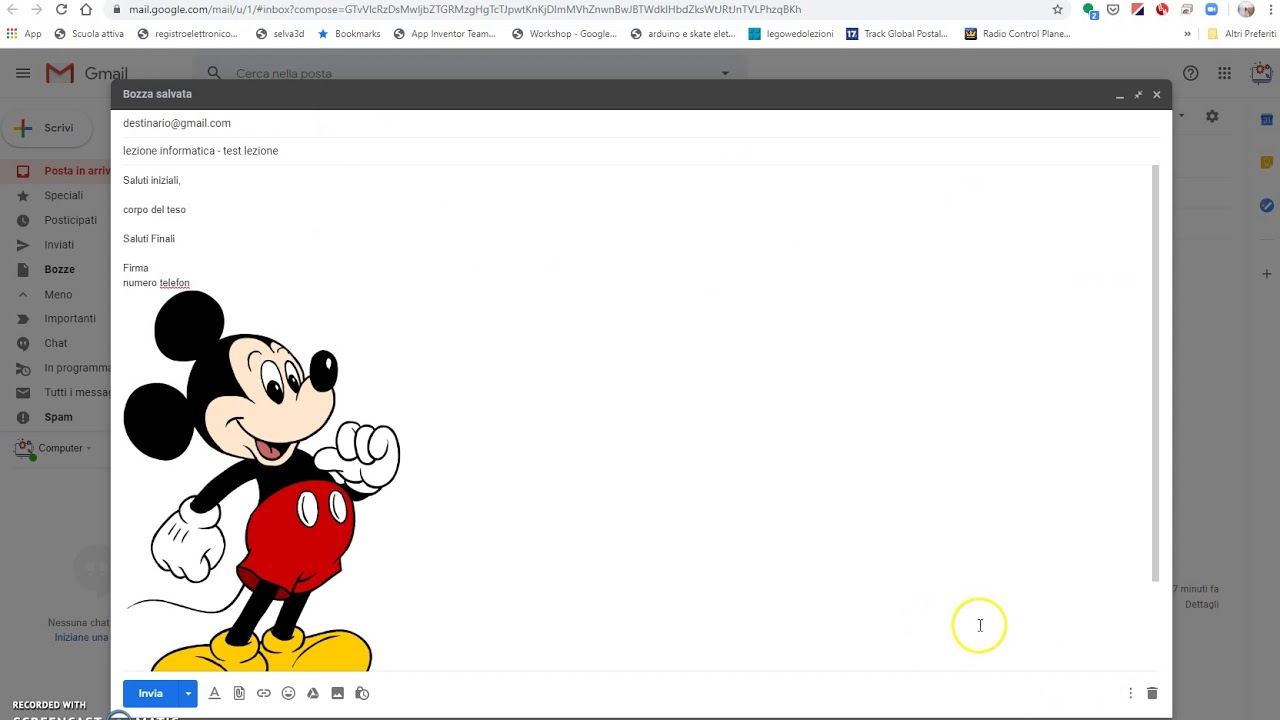
Task: Insert a link in the message
Action: click(x=264, y=693)
